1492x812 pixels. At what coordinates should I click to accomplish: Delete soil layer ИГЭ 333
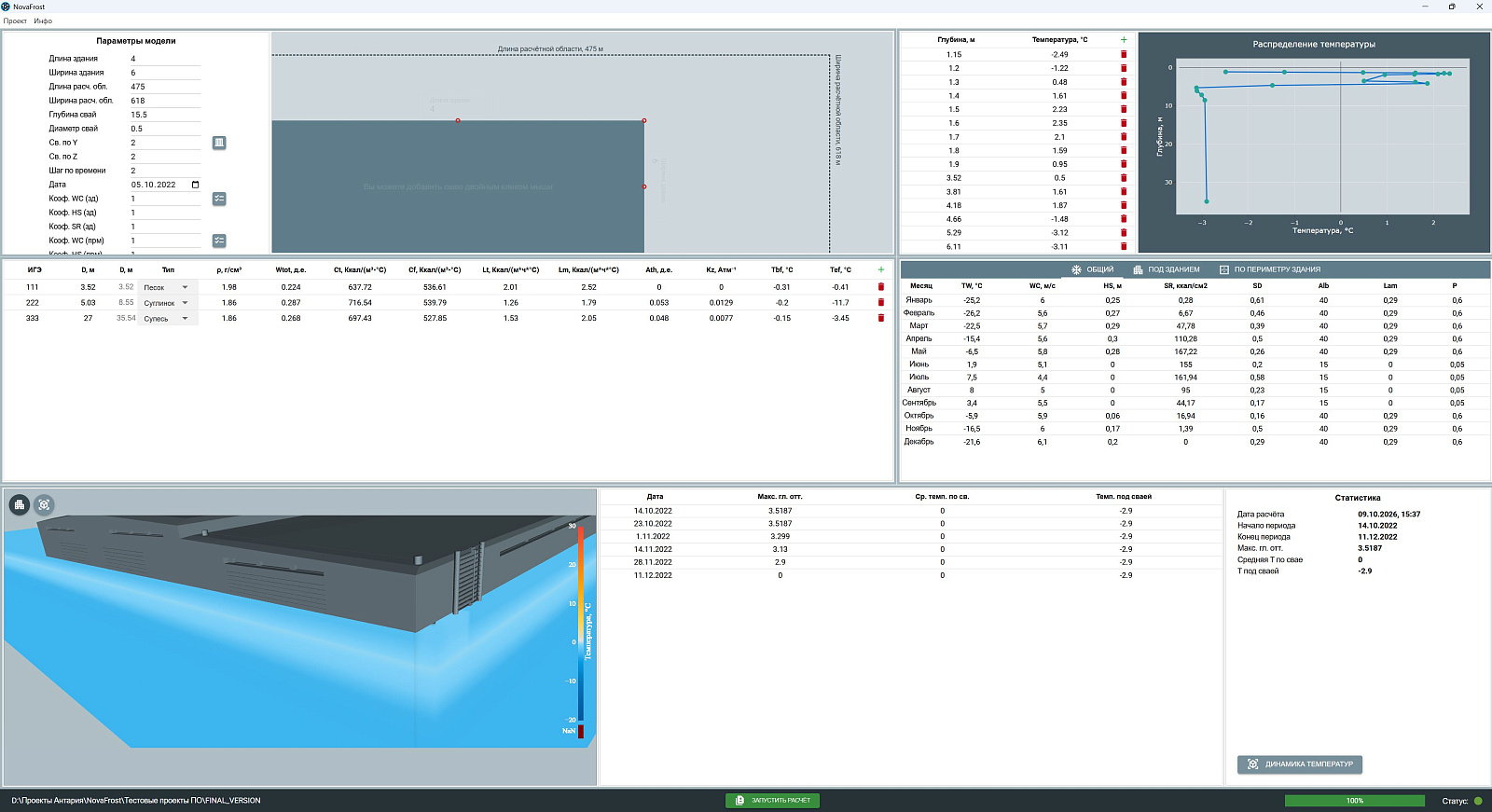coord(881,318)
